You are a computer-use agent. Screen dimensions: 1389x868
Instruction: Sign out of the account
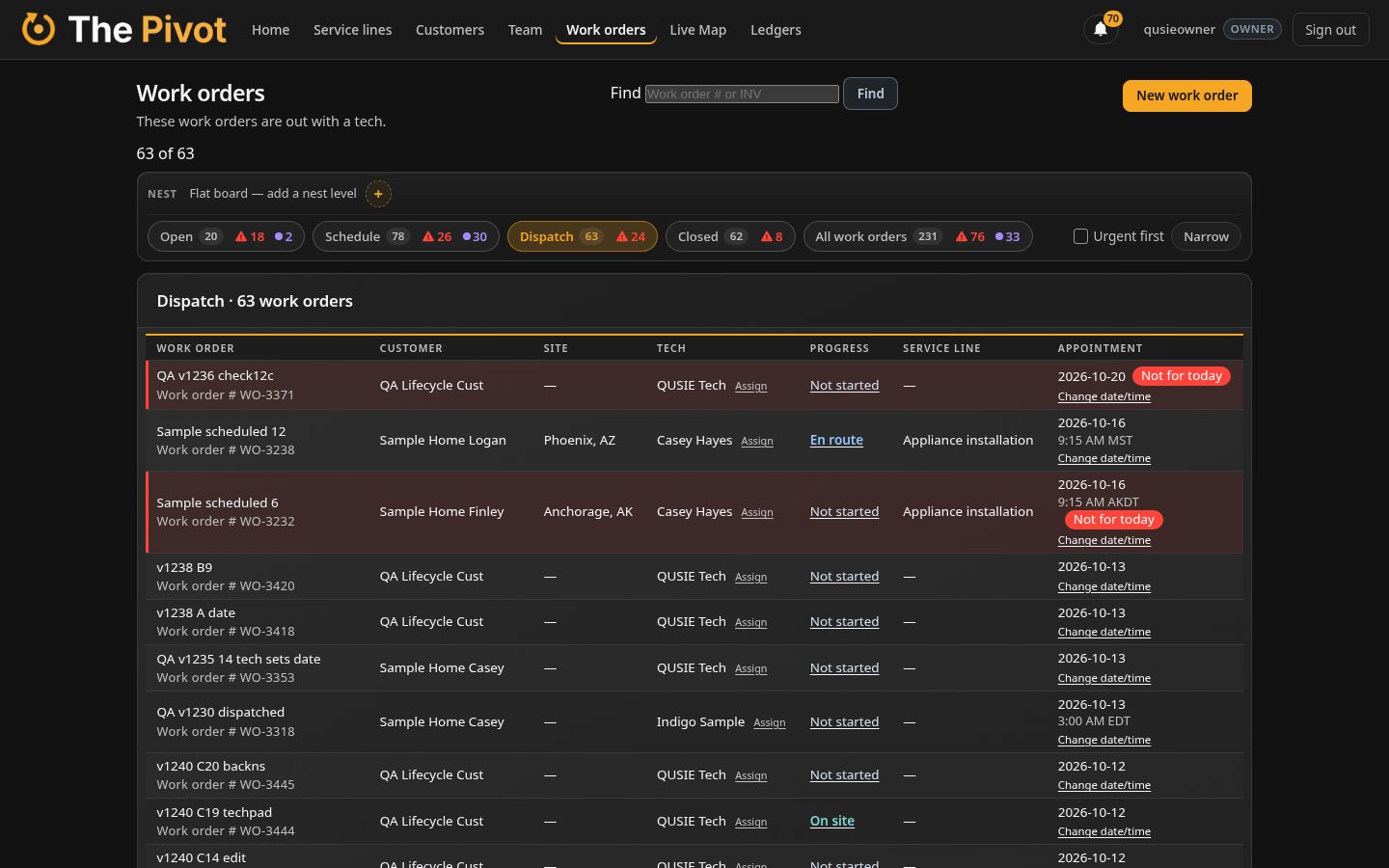(x=1330, y=30)
